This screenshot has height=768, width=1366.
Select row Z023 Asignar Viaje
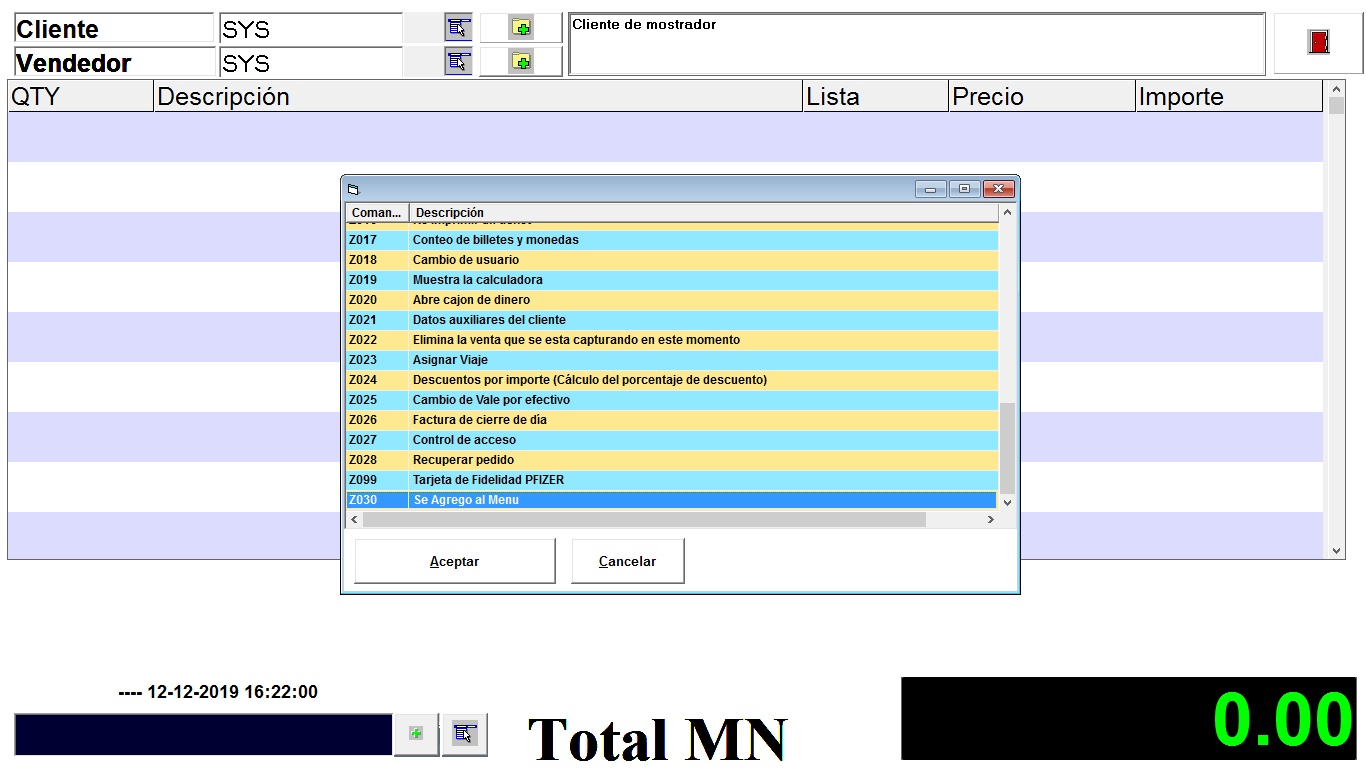pyautogui.click(x=672, y=360)
